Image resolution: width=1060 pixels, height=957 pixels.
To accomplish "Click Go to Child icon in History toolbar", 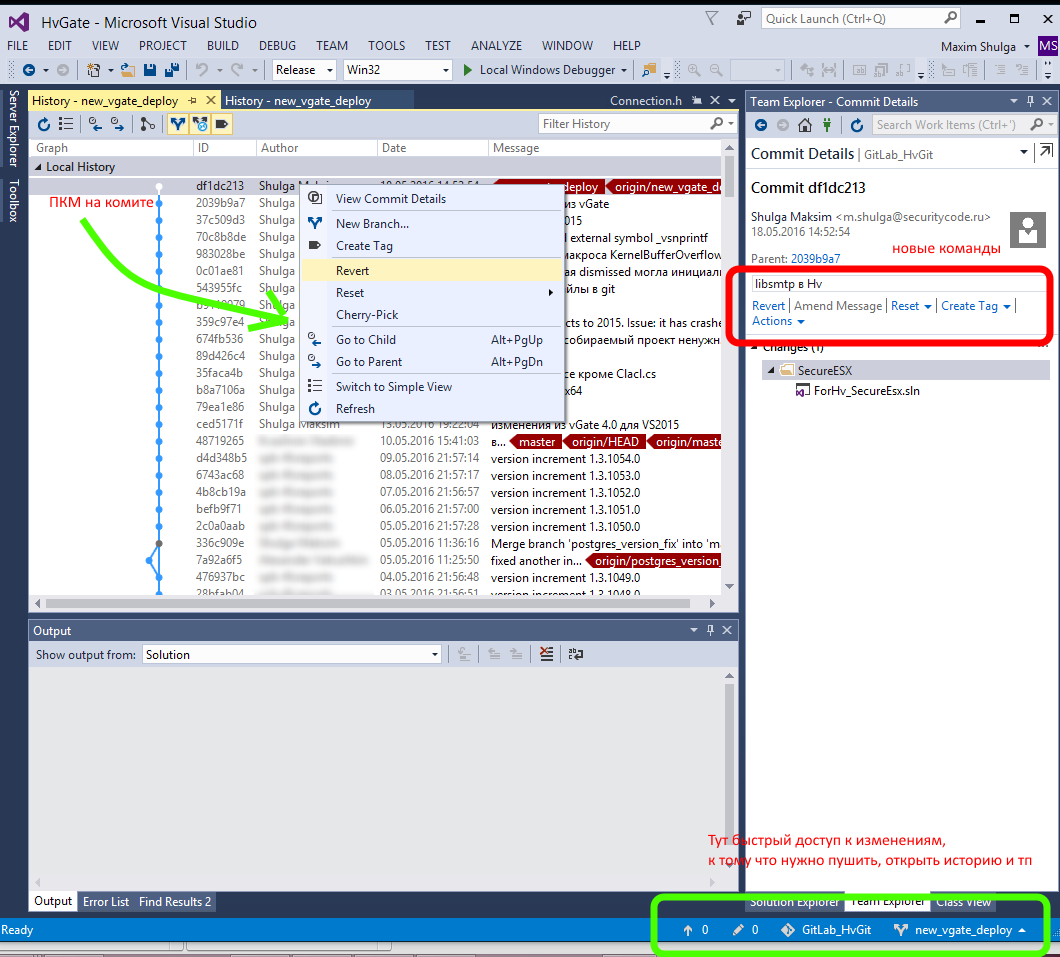I will pyautogui.click(x=95, y=124).
